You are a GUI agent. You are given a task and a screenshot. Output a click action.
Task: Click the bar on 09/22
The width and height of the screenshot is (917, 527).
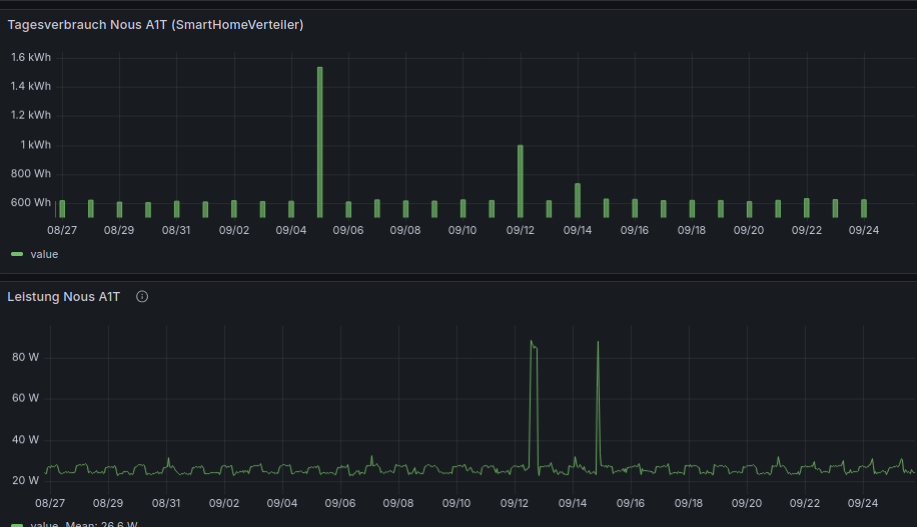(807, 208)
